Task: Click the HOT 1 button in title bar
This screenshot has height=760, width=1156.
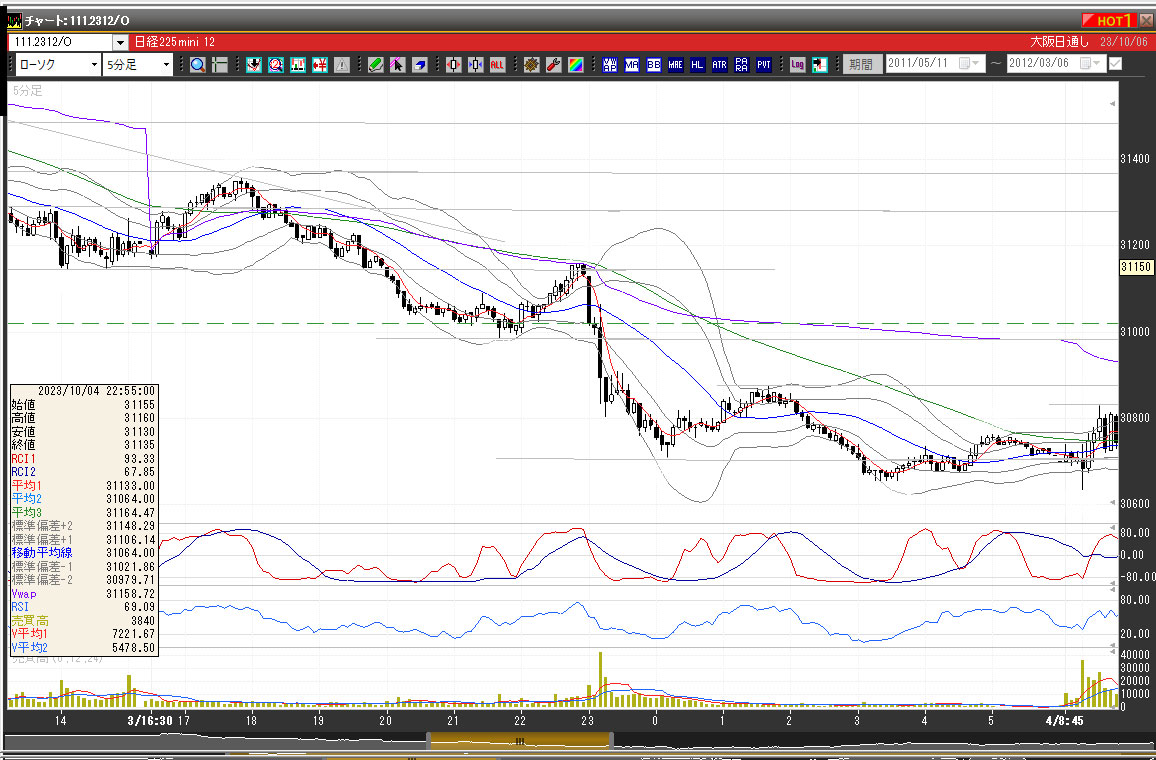Action: (1108, 21)
